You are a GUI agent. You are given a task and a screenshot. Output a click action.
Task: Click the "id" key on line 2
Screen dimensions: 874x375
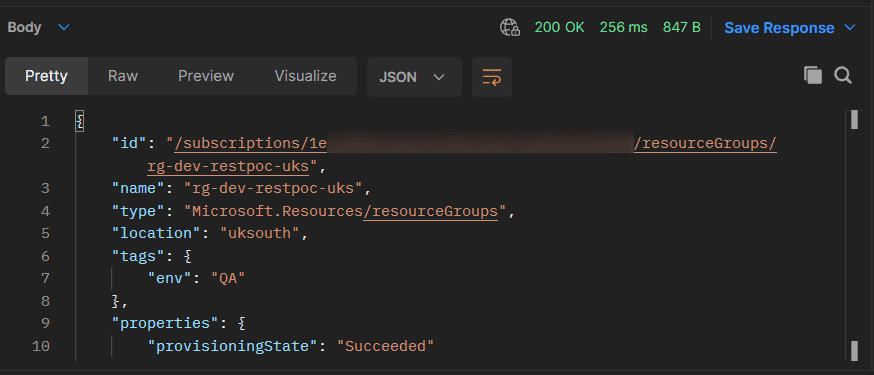tap(130, 144)
